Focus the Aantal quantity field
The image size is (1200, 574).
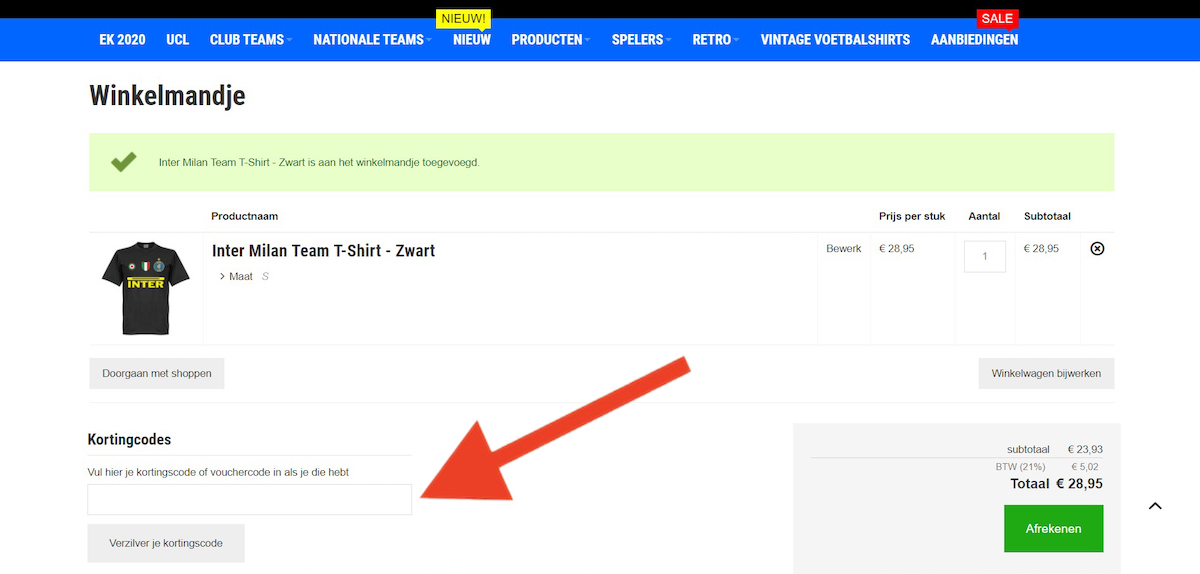(985, 256)
